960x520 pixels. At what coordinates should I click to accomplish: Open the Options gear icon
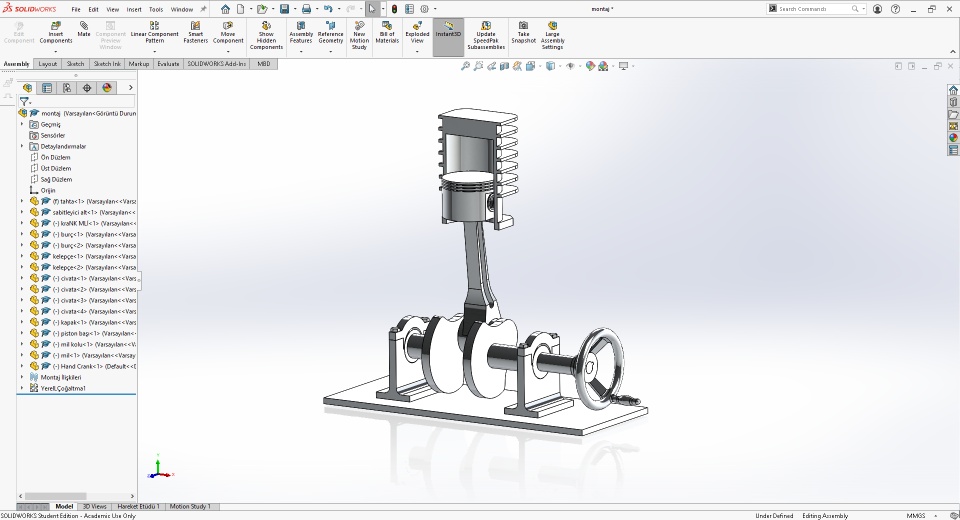coord(424,9)
